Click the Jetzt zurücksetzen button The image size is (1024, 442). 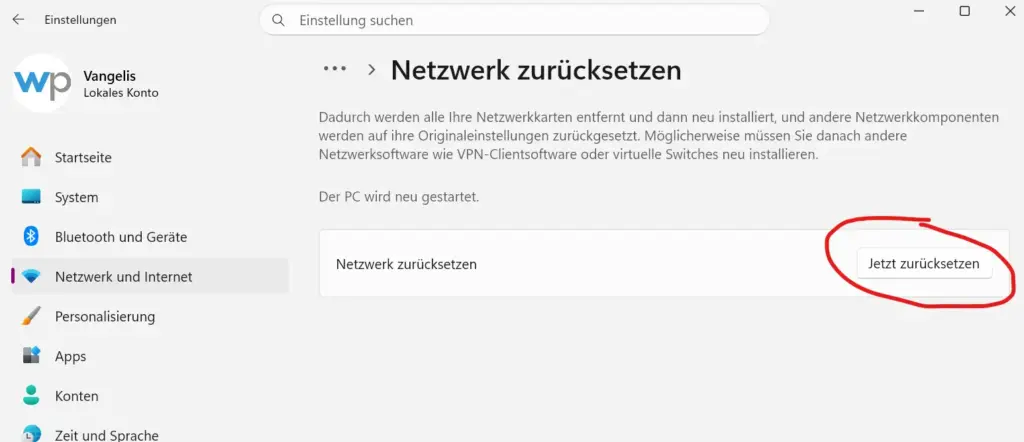pyautogui.click(x=924, y=264)
